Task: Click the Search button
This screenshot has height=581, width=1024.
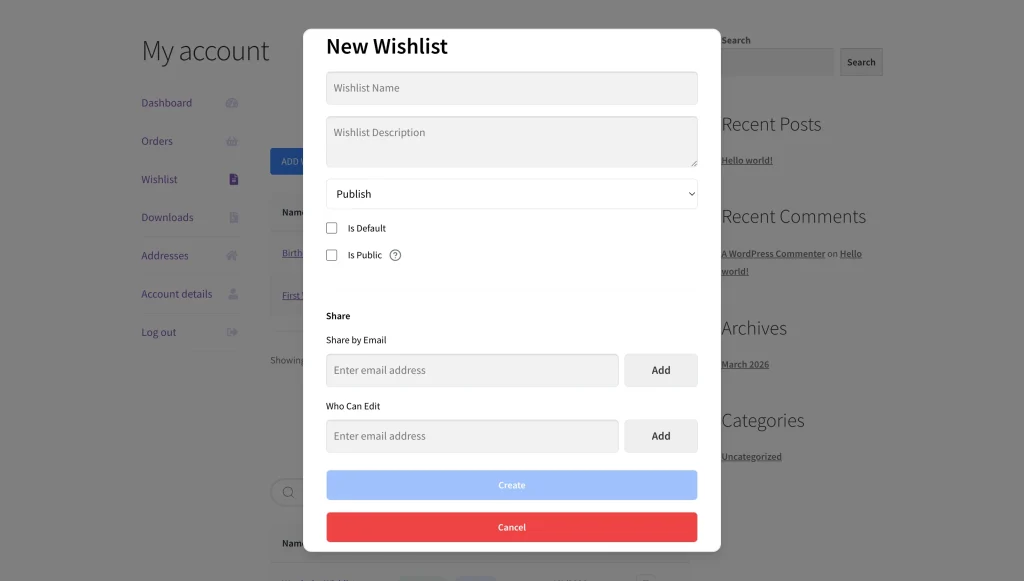Action: (861, 62)
